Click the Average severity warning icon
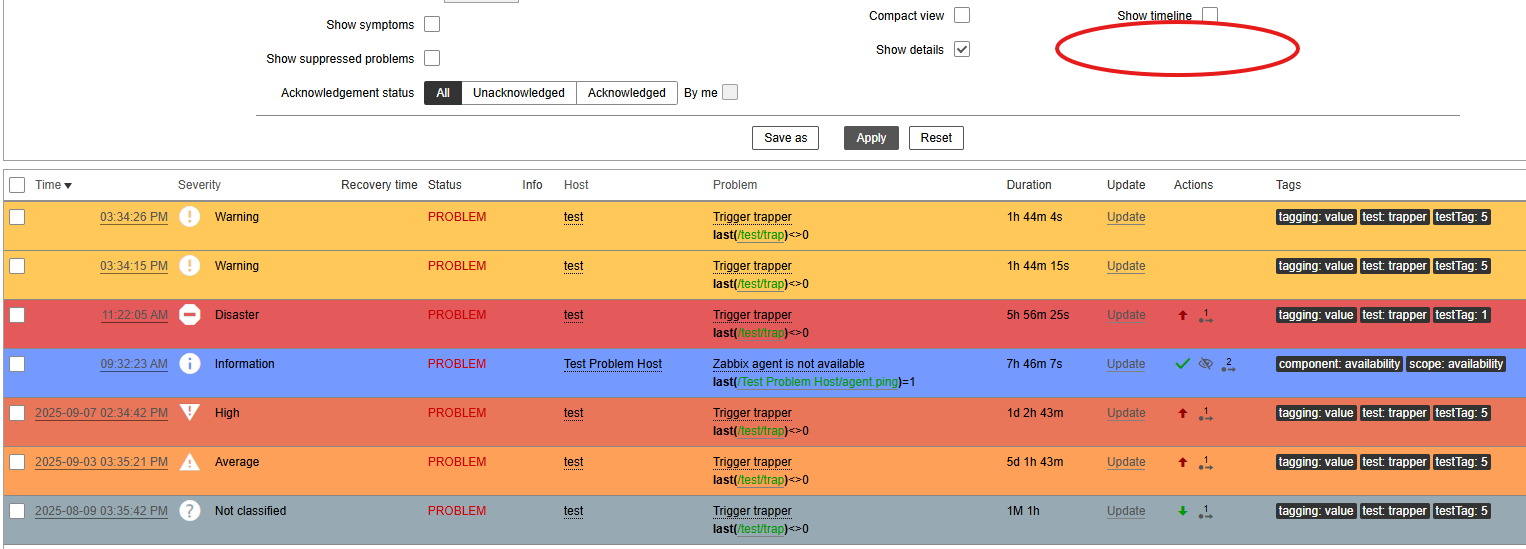 [189, 462]
